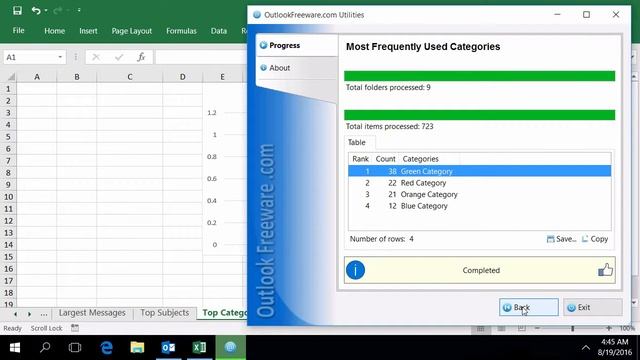Open the Undo history dropdown arrow
The width and height of the screenshot is (640, 360).
(46, 10)
